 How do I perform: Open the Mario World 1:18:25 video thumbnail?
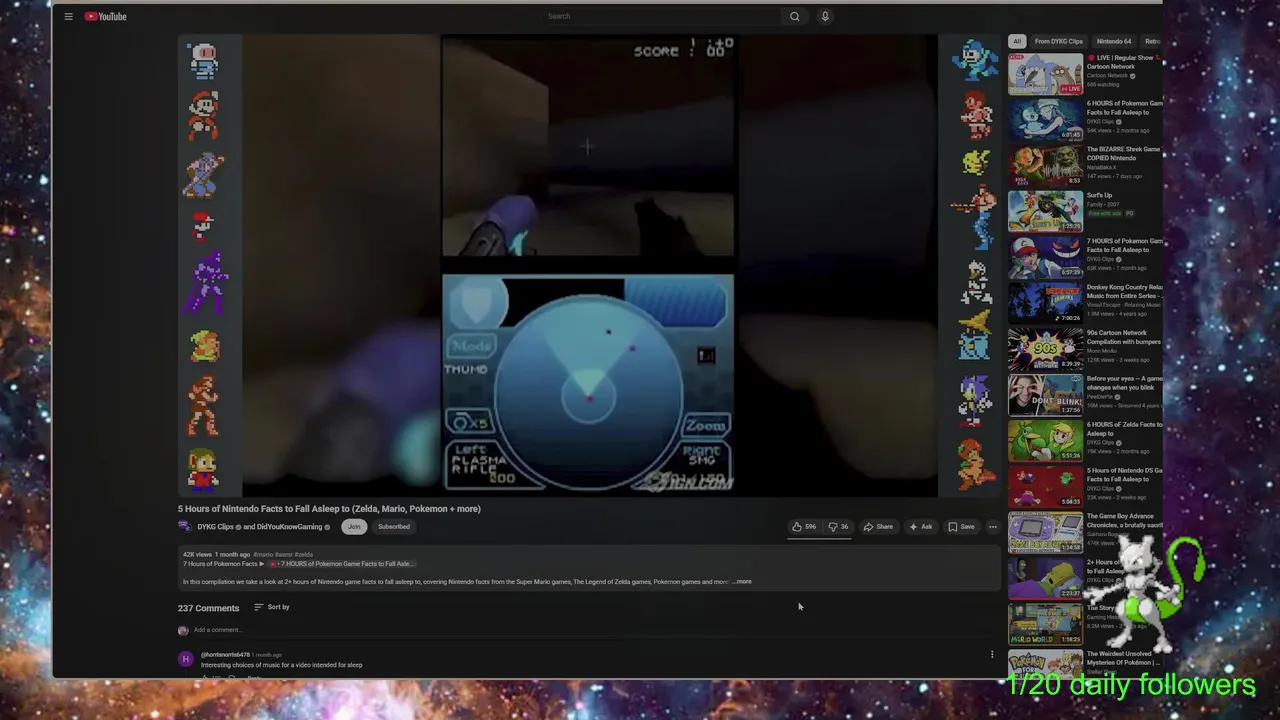coord(1045,626)
